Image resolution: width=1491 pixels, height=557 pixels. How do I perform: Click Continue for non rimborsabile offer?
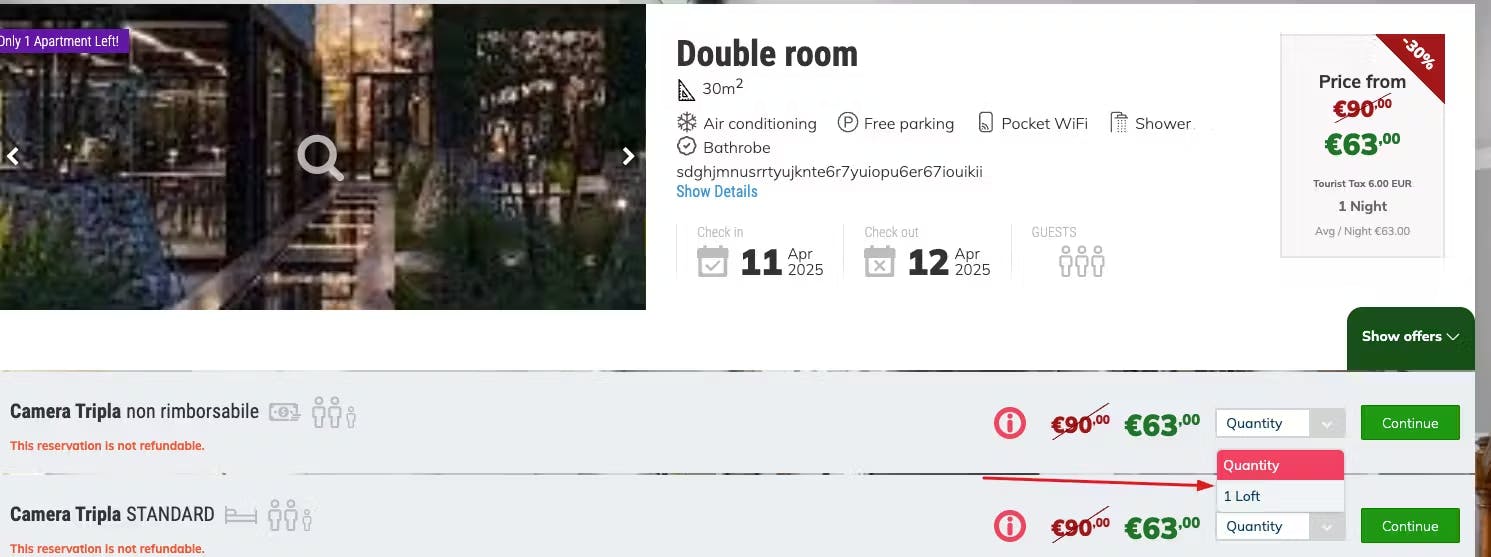coord(1410,423)
